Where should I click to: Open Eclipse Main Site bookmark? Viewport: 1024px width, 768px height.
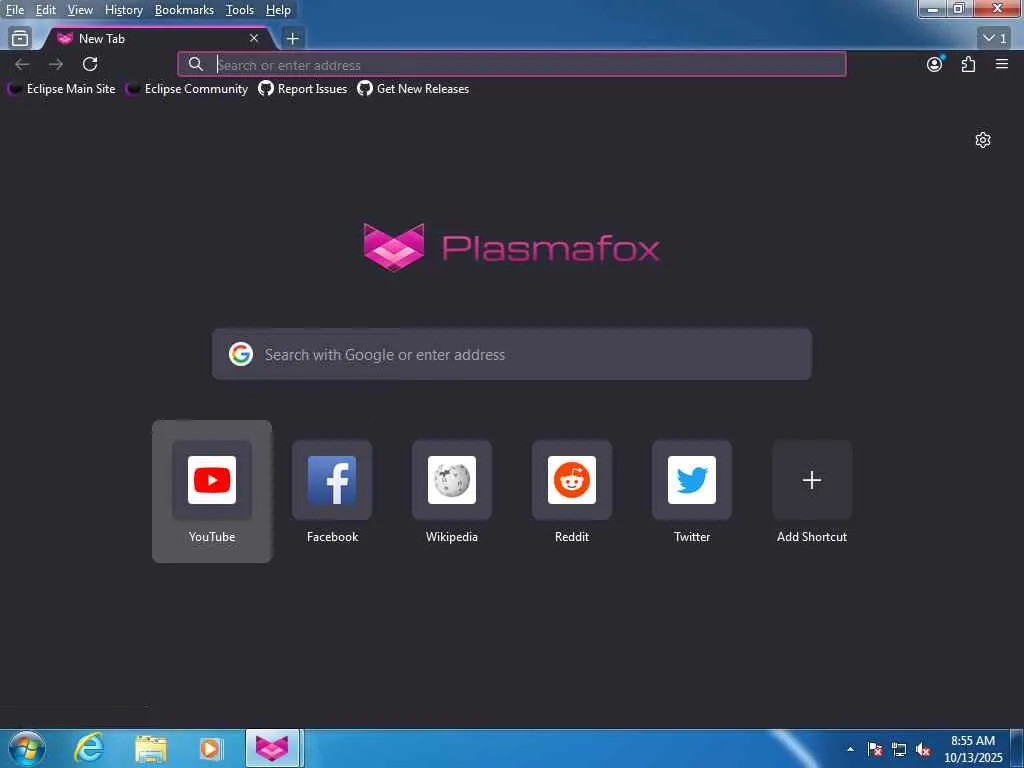pos(62,89)
